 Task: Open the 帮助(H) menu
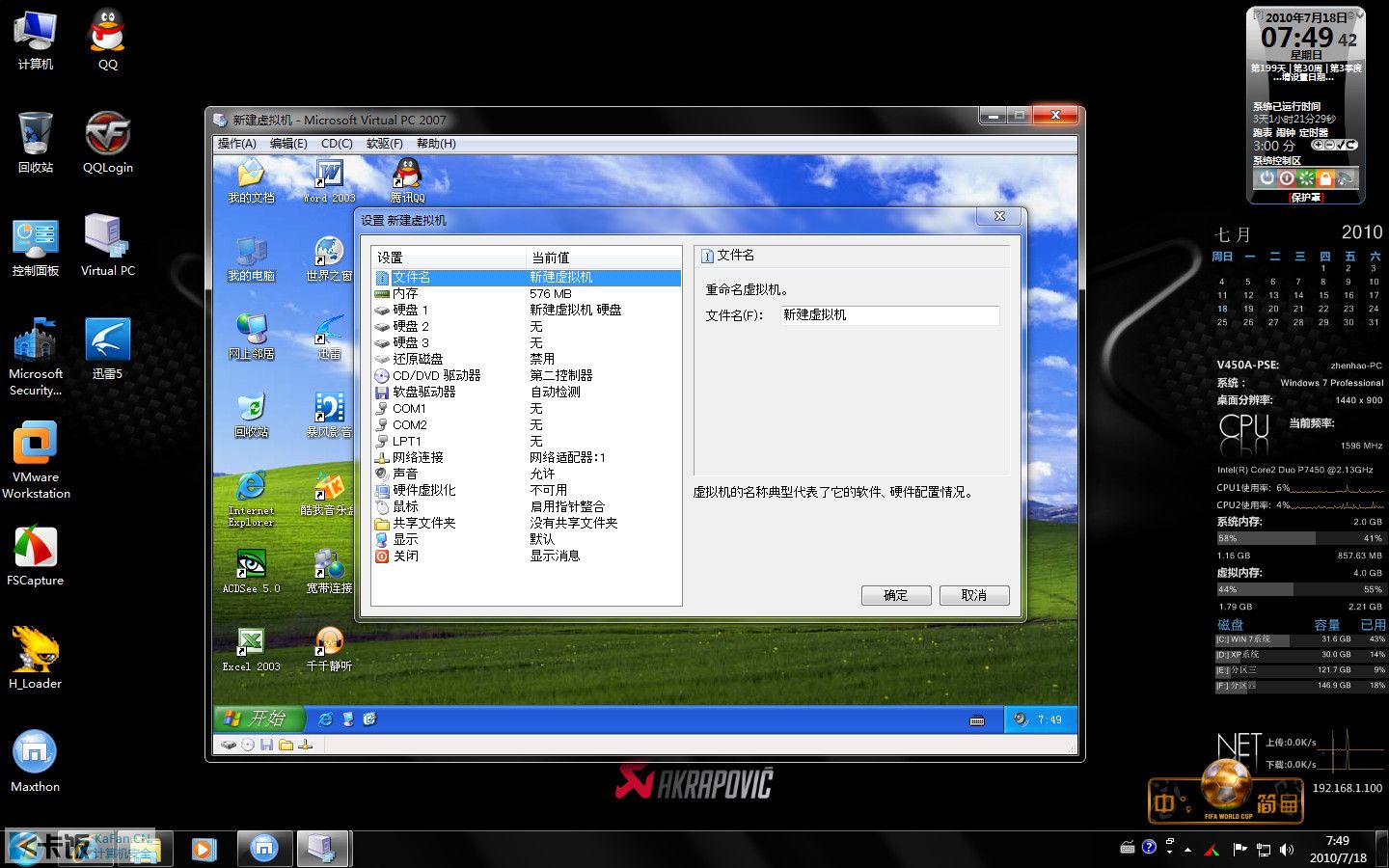[x=436, y=144]
